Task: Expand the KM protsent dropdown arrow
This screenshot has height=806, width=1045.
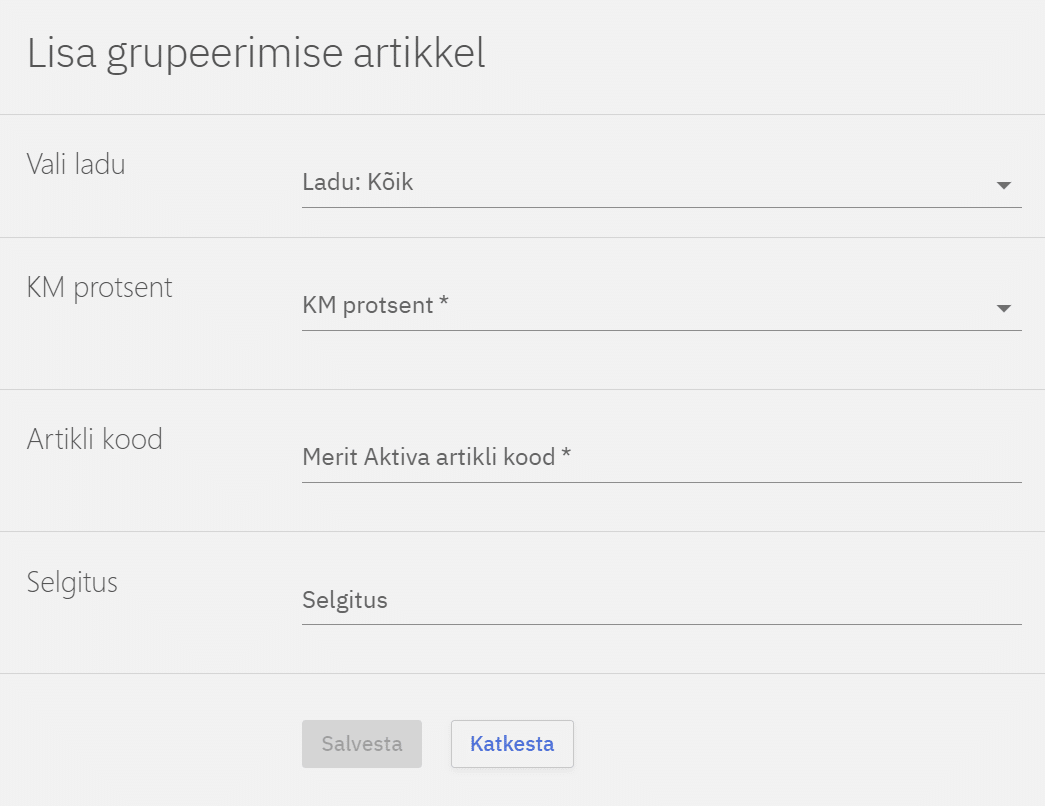Action: (x=1004, y=308)
